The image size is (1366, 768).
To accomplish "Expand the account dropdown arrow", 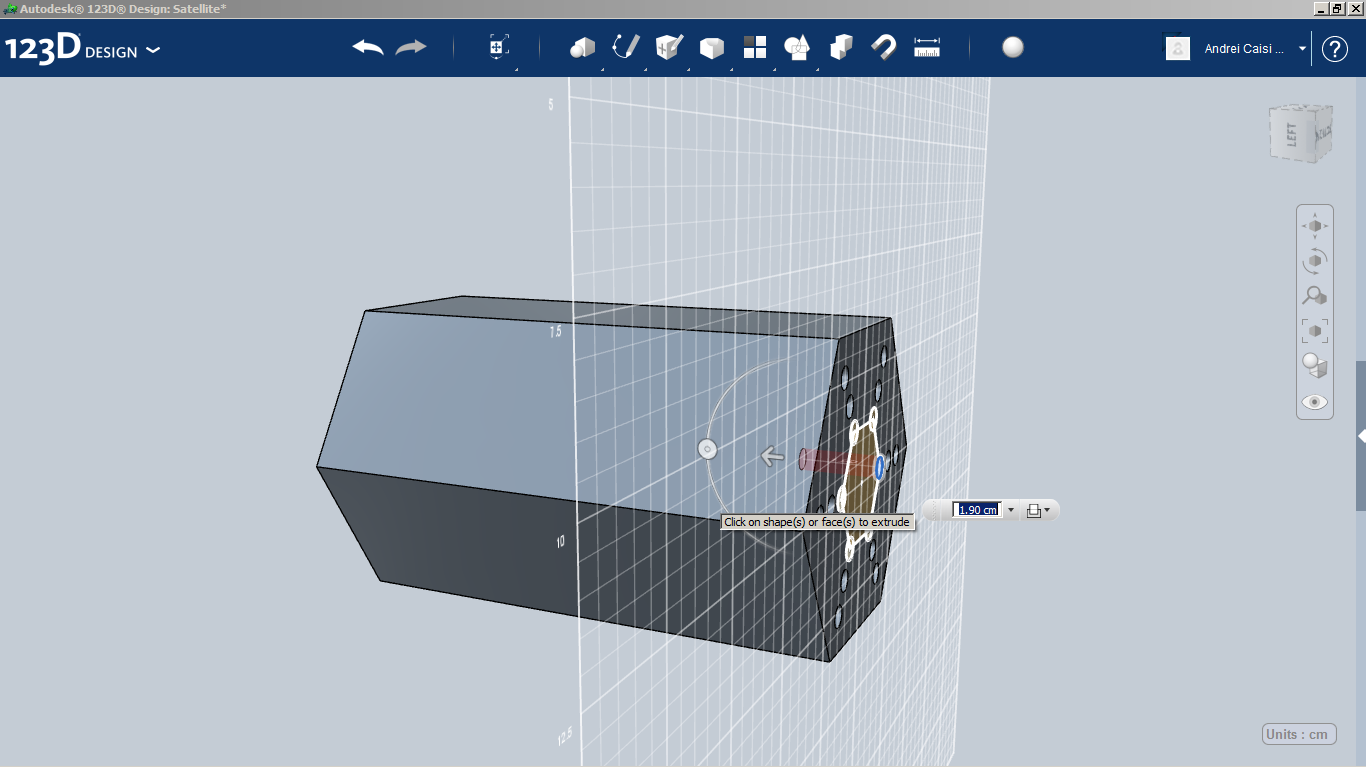I will (1302, 48).
